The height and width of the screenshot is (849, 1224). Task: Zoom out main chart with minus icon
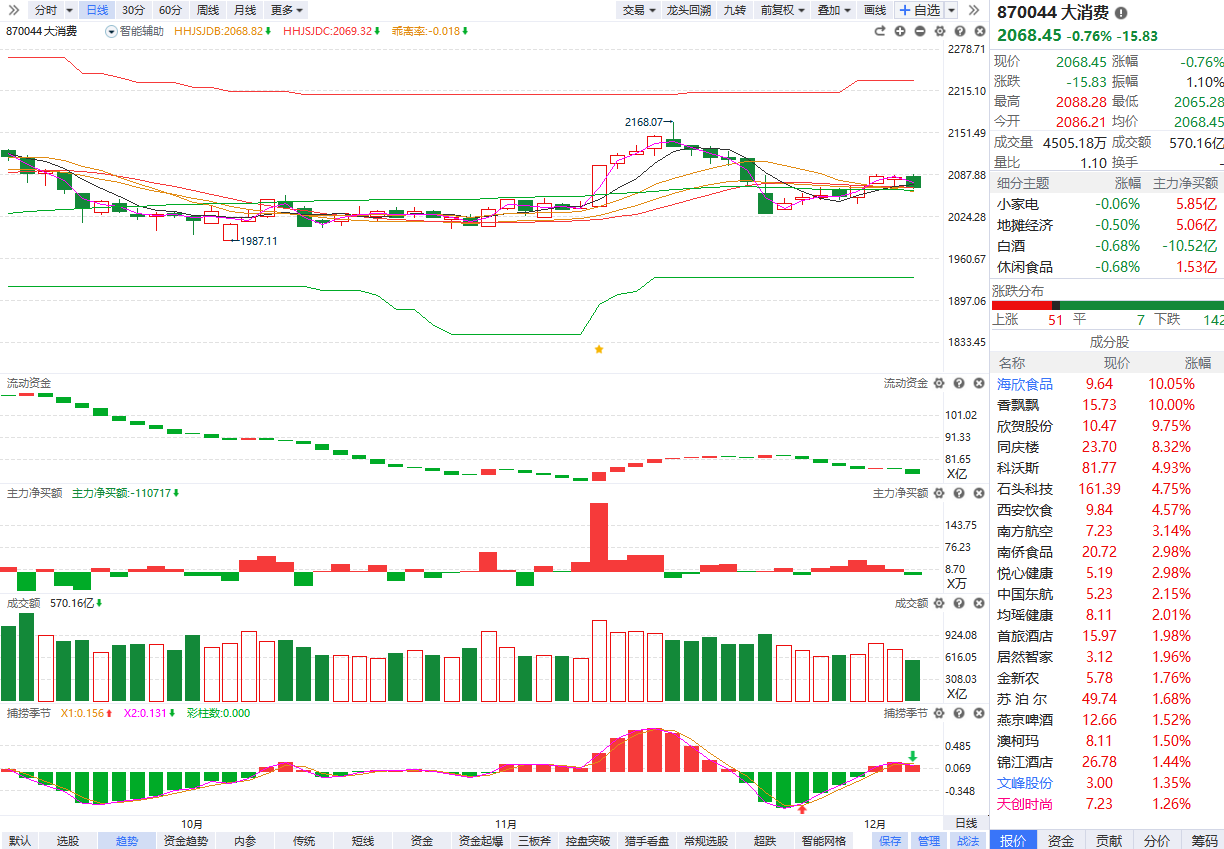click(919, 31)
